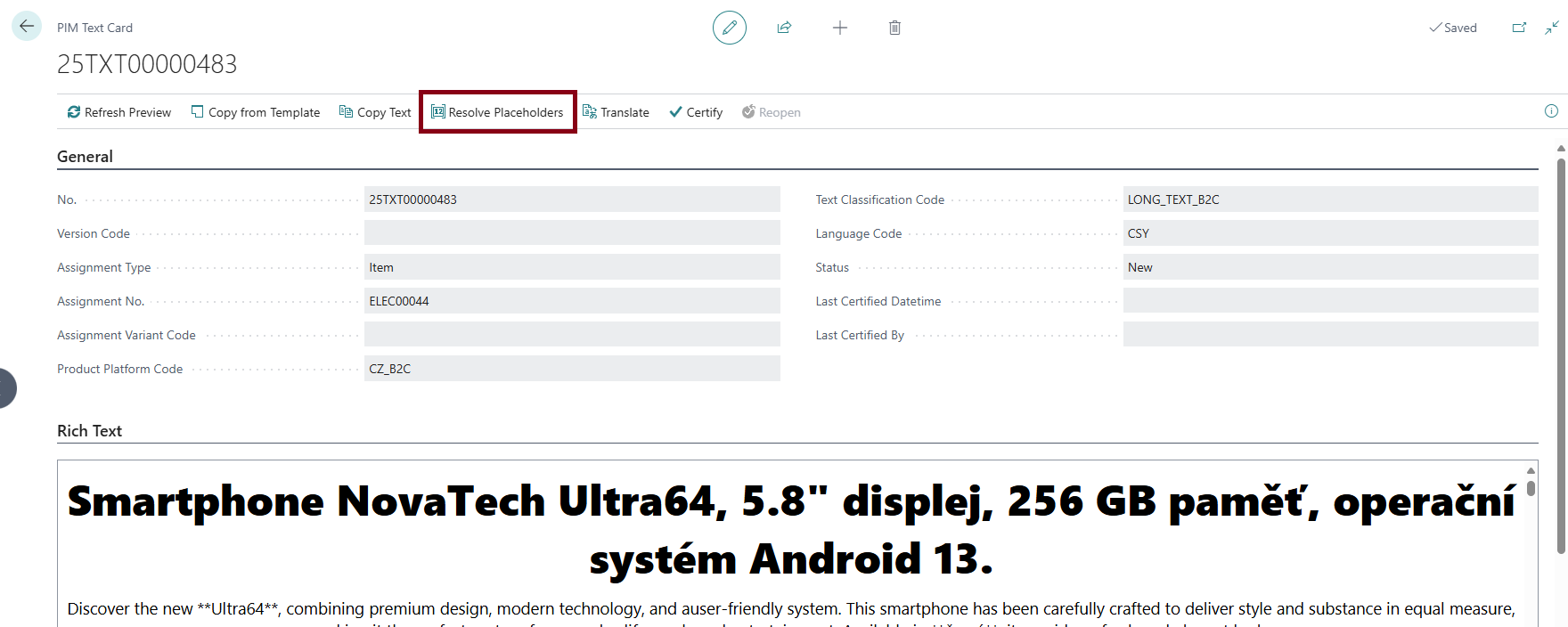Click the Assignment Variant Code field

coord(572,335)
